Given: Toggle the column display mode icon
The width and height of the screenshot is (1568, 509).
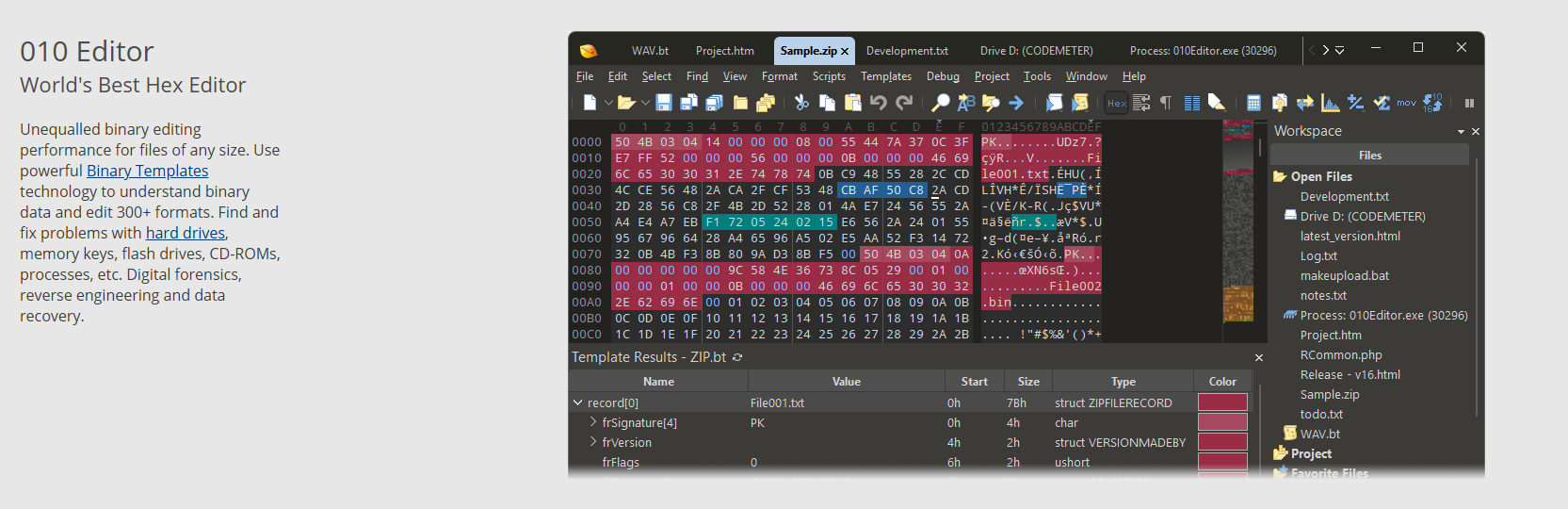Looking at the screenshot, I should 1191,103.
